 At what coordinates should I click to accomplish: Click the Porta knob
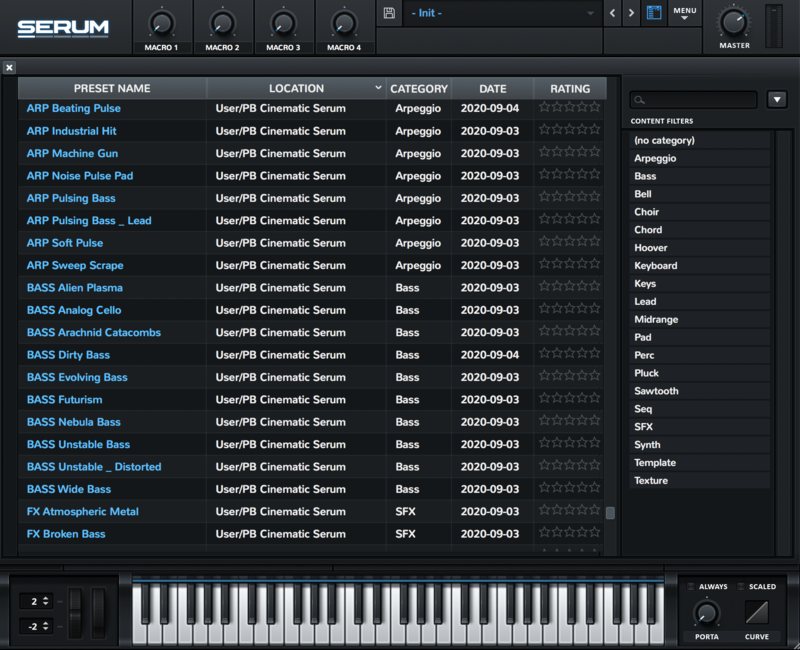click(x=706, y=612)
